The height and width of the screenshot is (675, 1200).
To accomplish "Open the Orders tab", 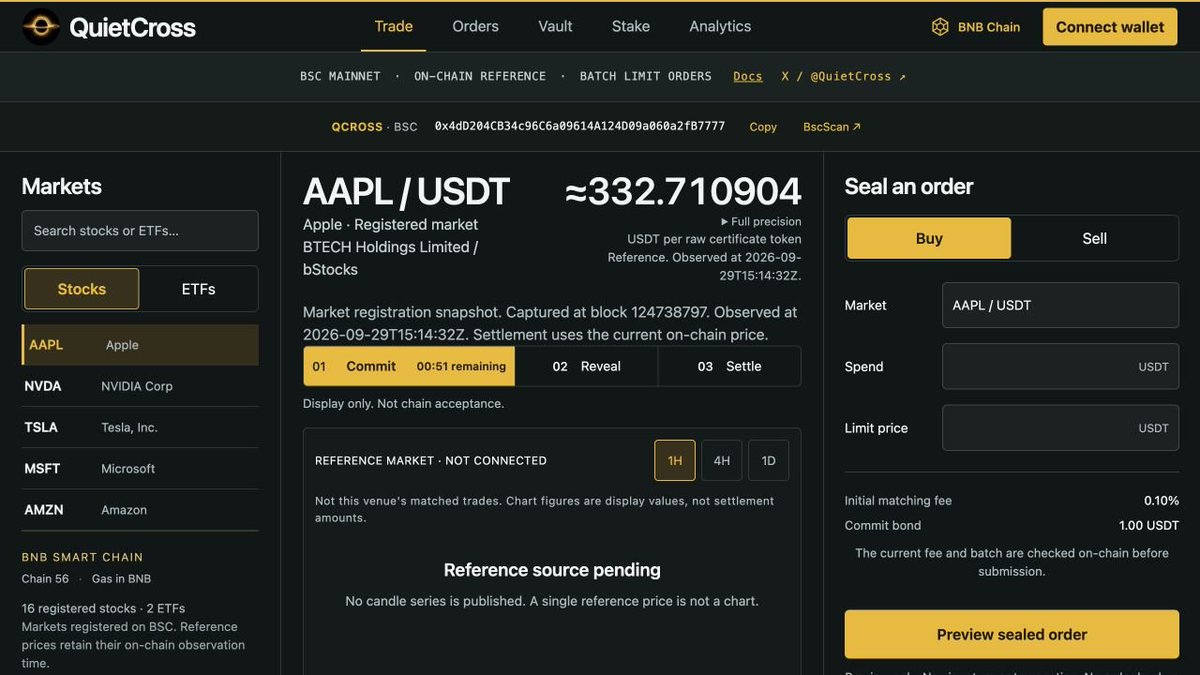I will point(475,26).
